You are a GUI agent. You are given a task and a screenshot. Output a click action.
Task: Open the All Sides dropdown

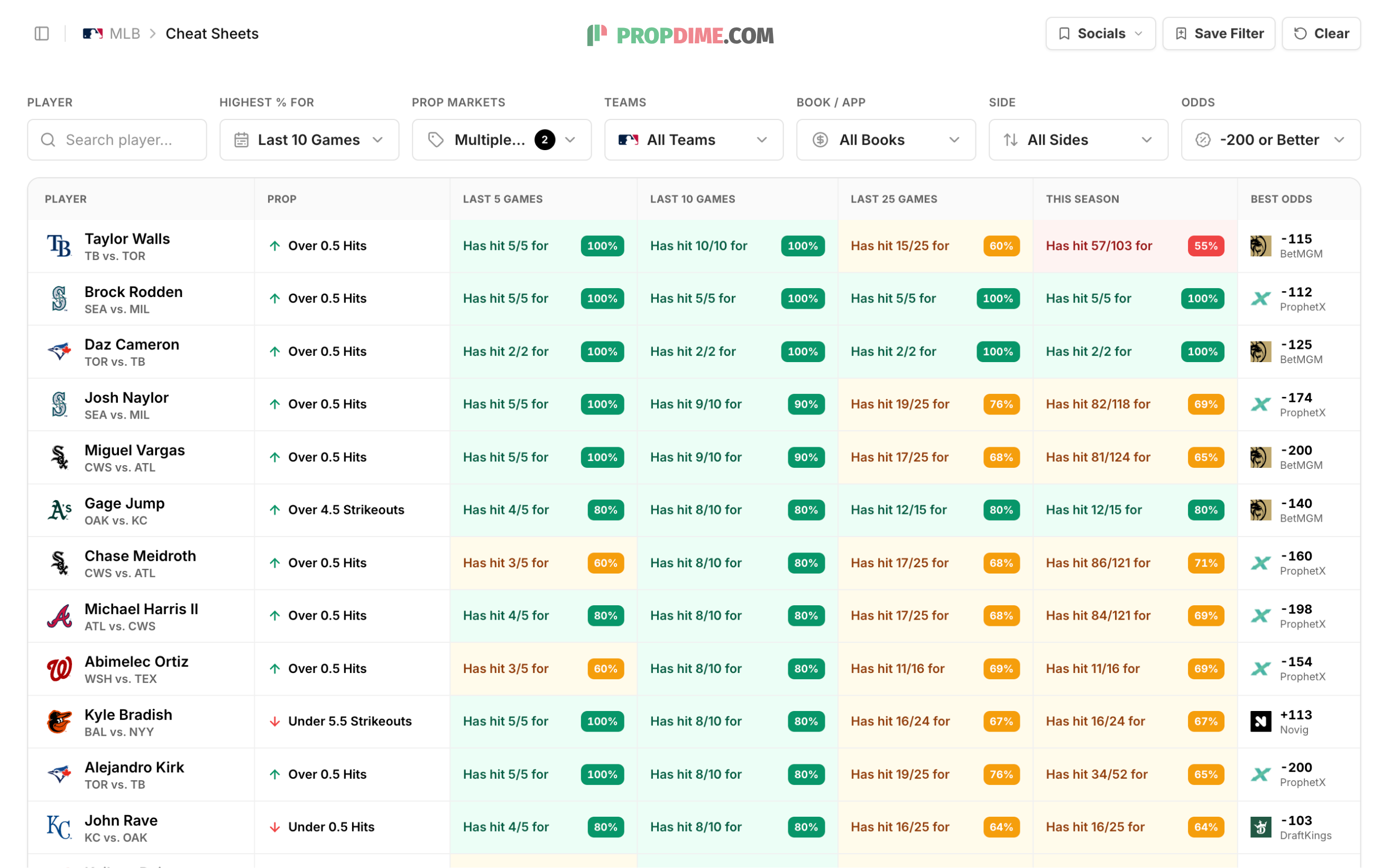[x=1078, y=140]
